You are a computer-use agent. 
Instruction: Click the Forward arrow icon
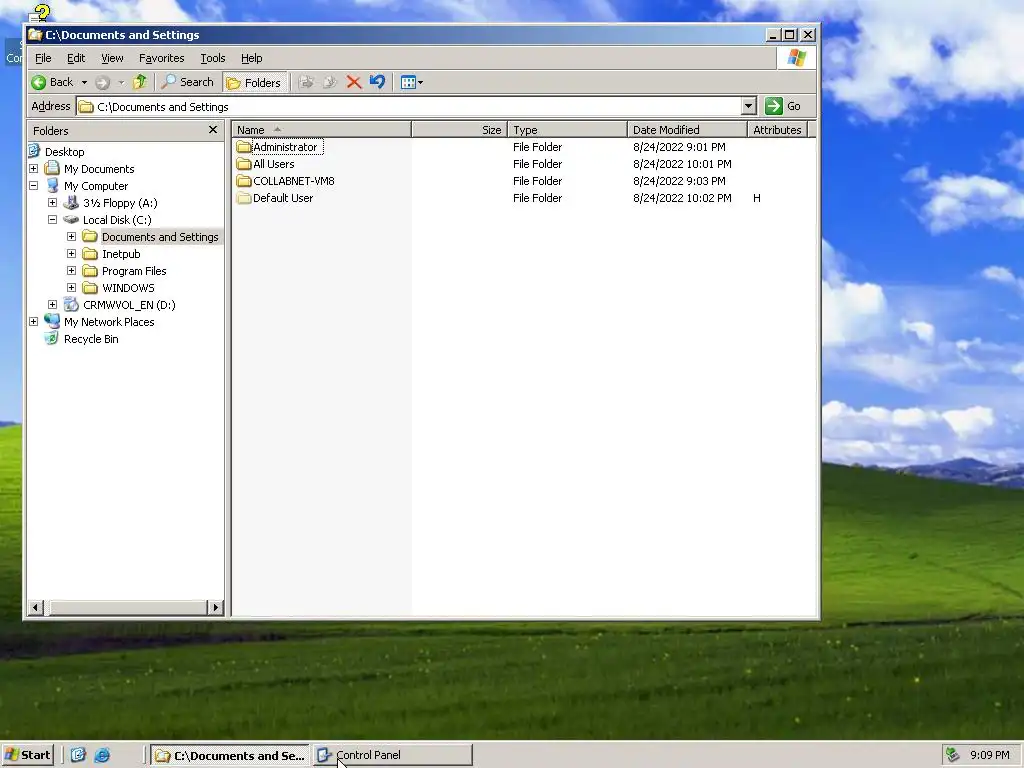103,82
